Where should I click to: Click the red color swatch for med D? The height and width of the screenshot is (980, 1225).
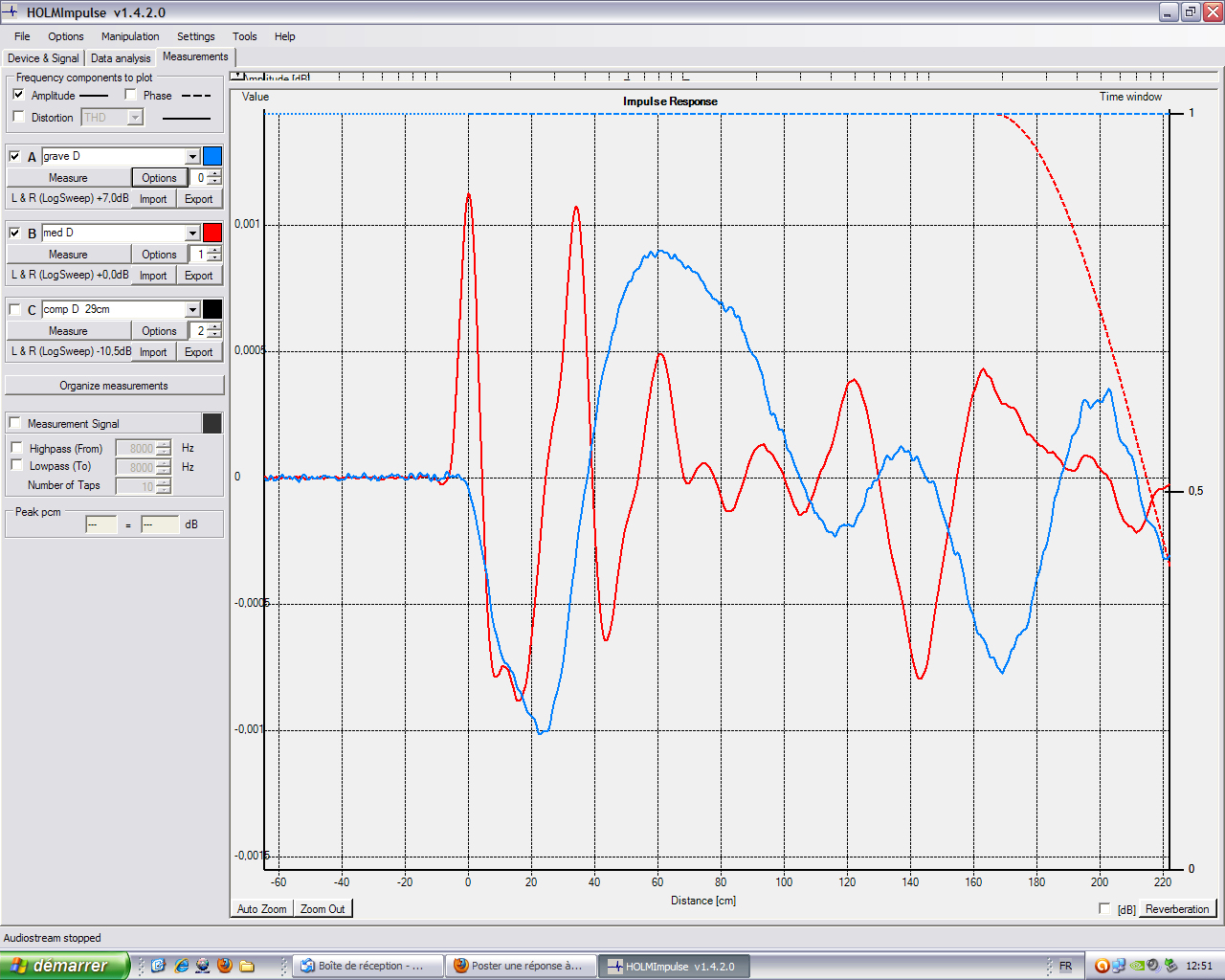212,233
